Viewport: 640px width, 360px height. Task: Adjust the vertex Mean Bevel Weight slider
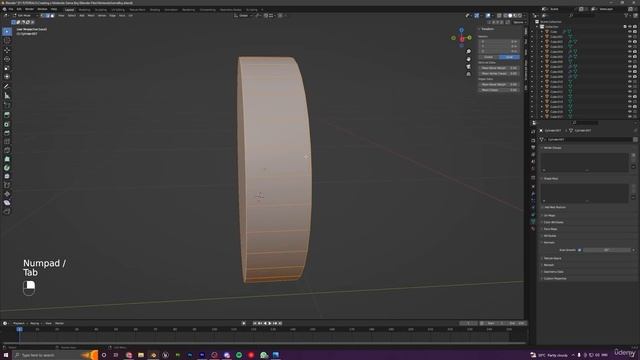point(499,68)
